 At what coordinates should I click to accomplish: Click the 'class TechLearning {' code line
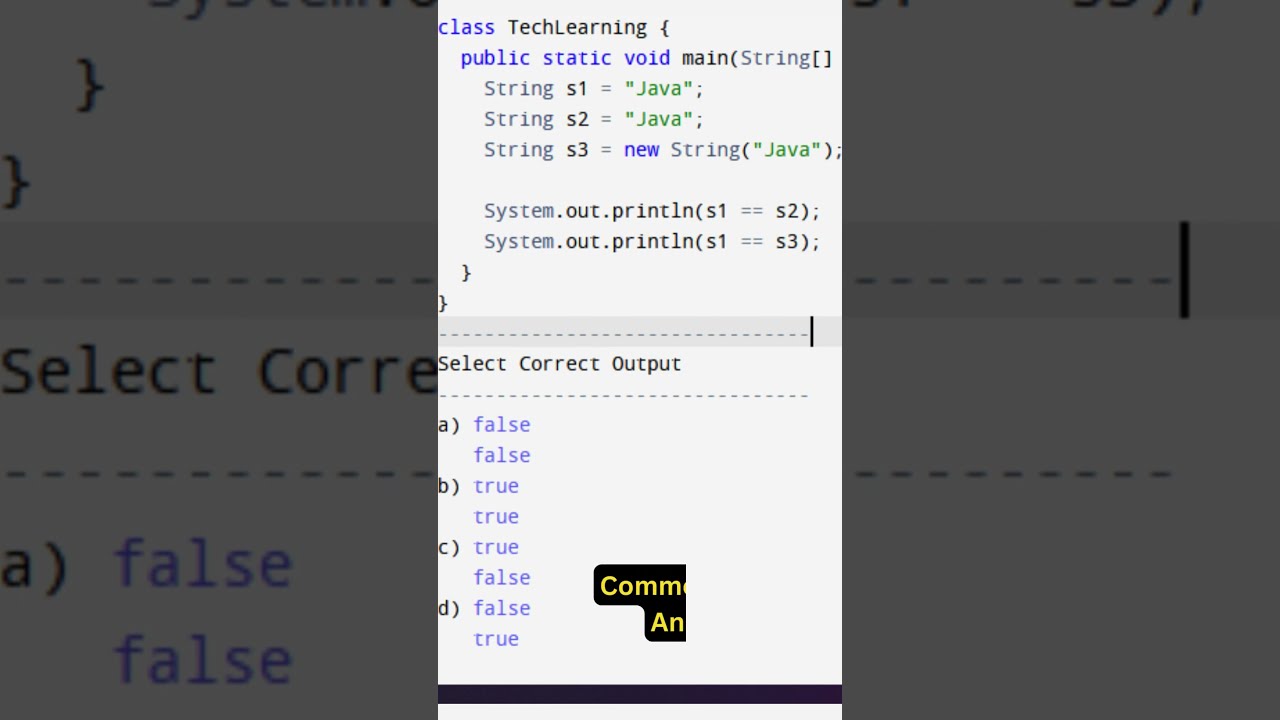tap(553, 28)
